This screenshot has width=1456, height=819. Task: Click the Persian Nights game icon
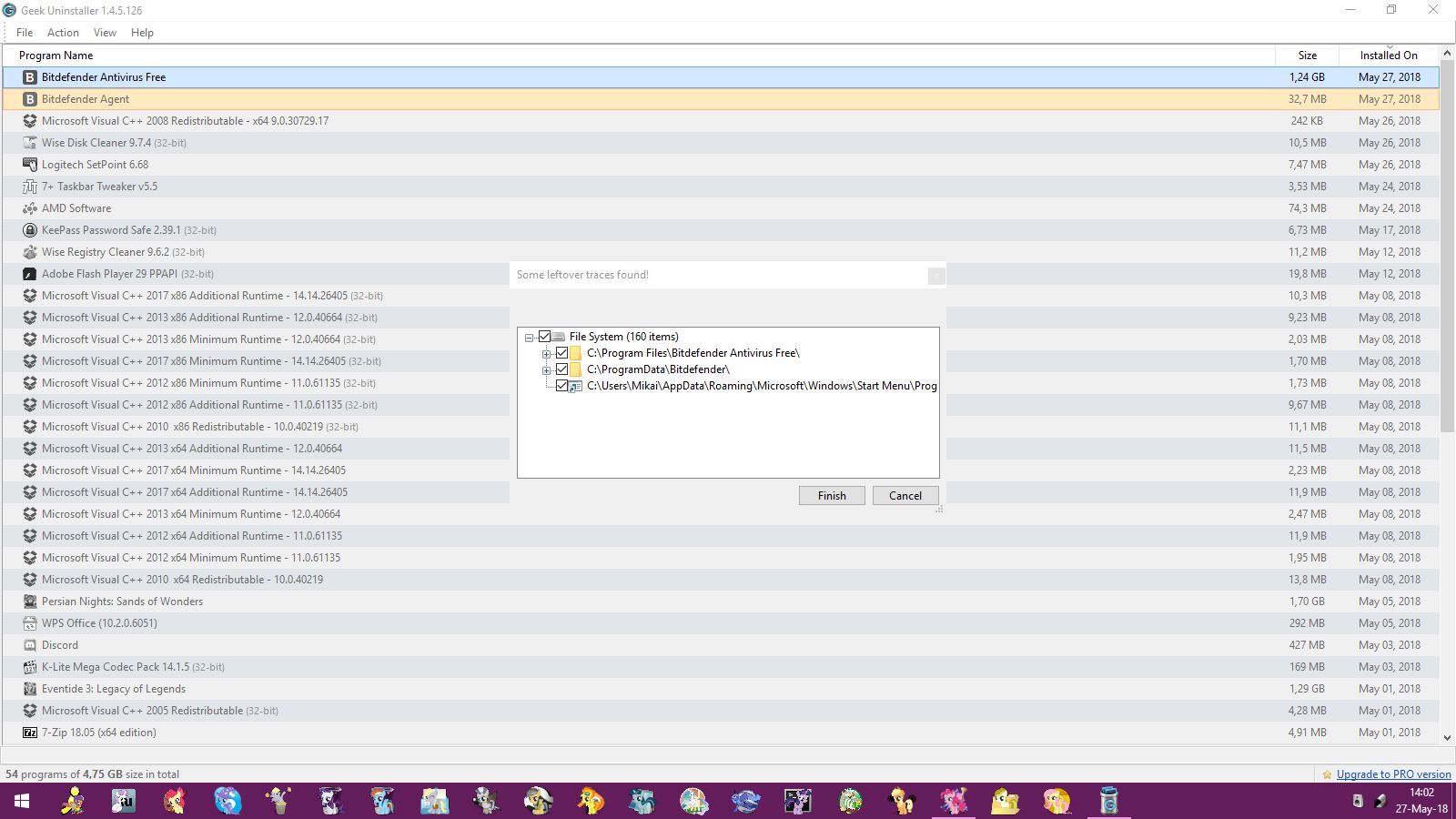tap(30, 602)
